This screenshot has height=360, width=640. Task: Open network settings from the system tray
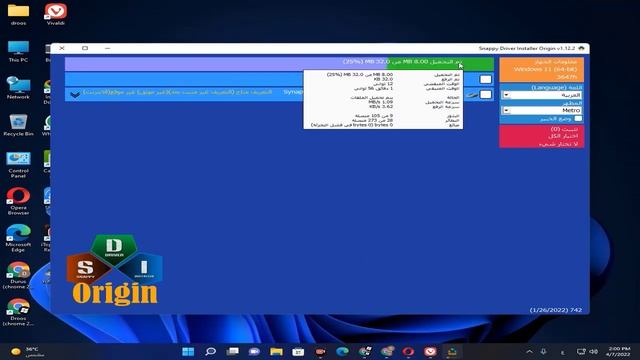pyautogui.click(x=581, y=351)
